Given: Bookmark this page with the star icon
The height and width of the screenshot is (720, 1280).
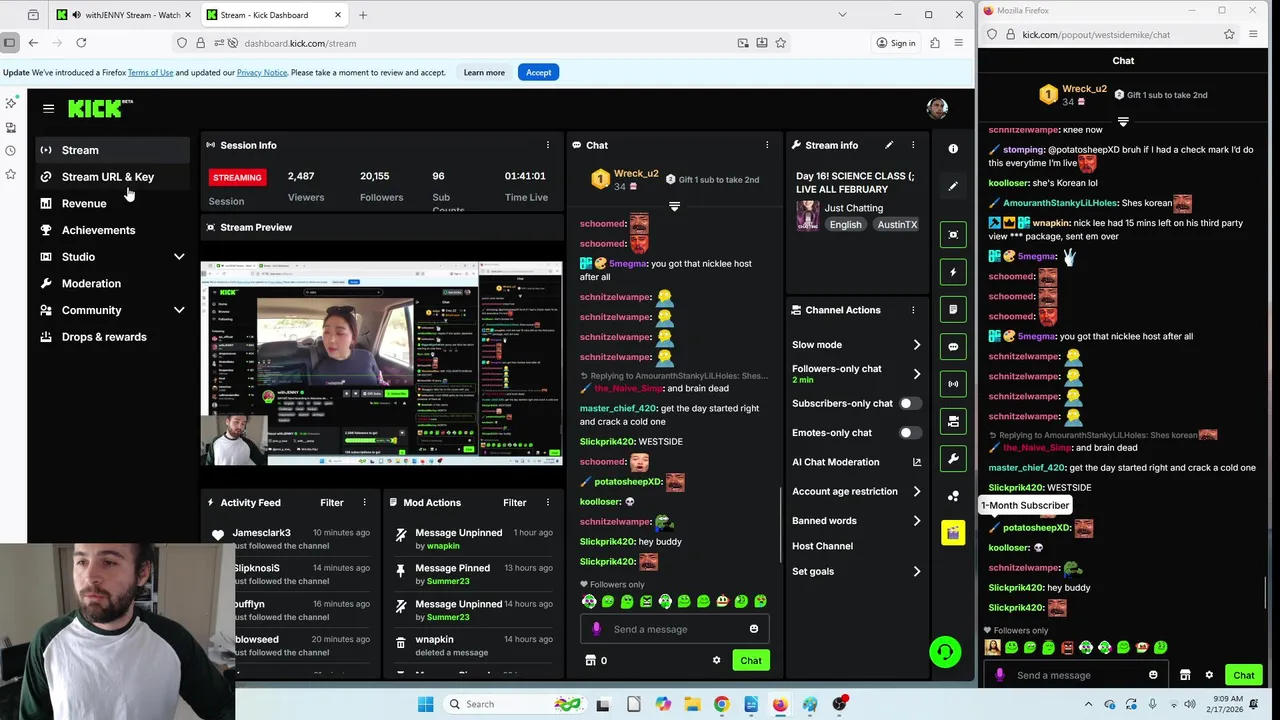Looking at the screenshot, I should (780, 43).
